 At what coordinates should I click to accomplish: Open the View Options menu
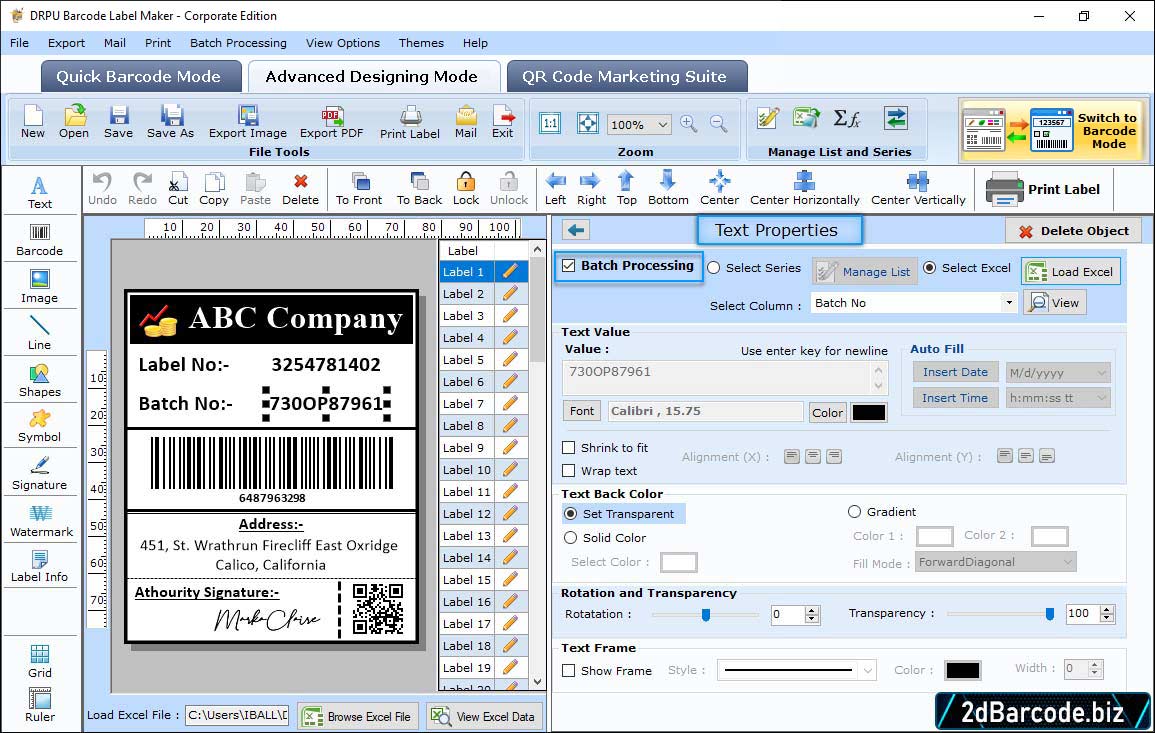click(342, 43)
